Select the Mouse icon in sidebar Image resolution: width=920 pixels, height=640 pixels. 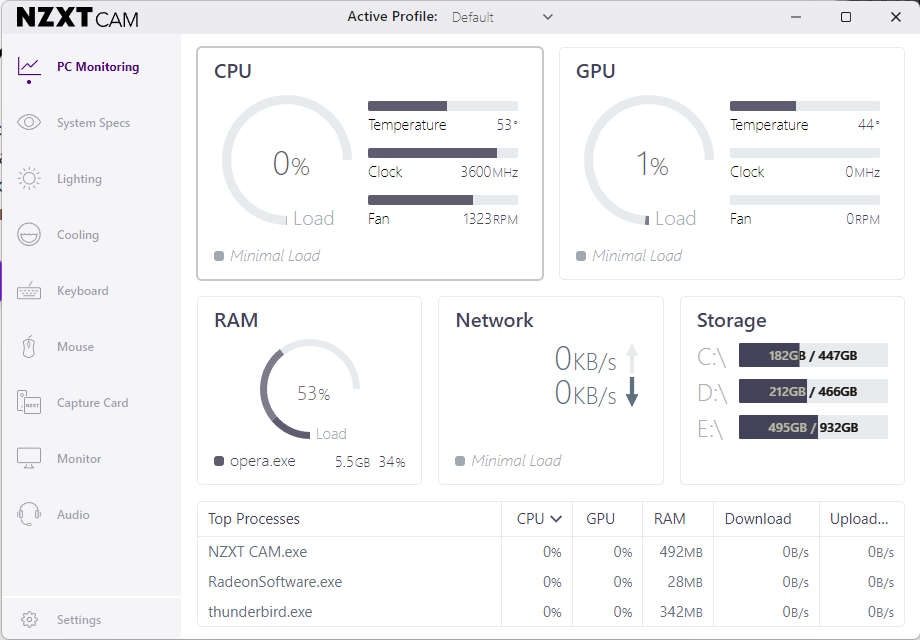tap(29, 347)
